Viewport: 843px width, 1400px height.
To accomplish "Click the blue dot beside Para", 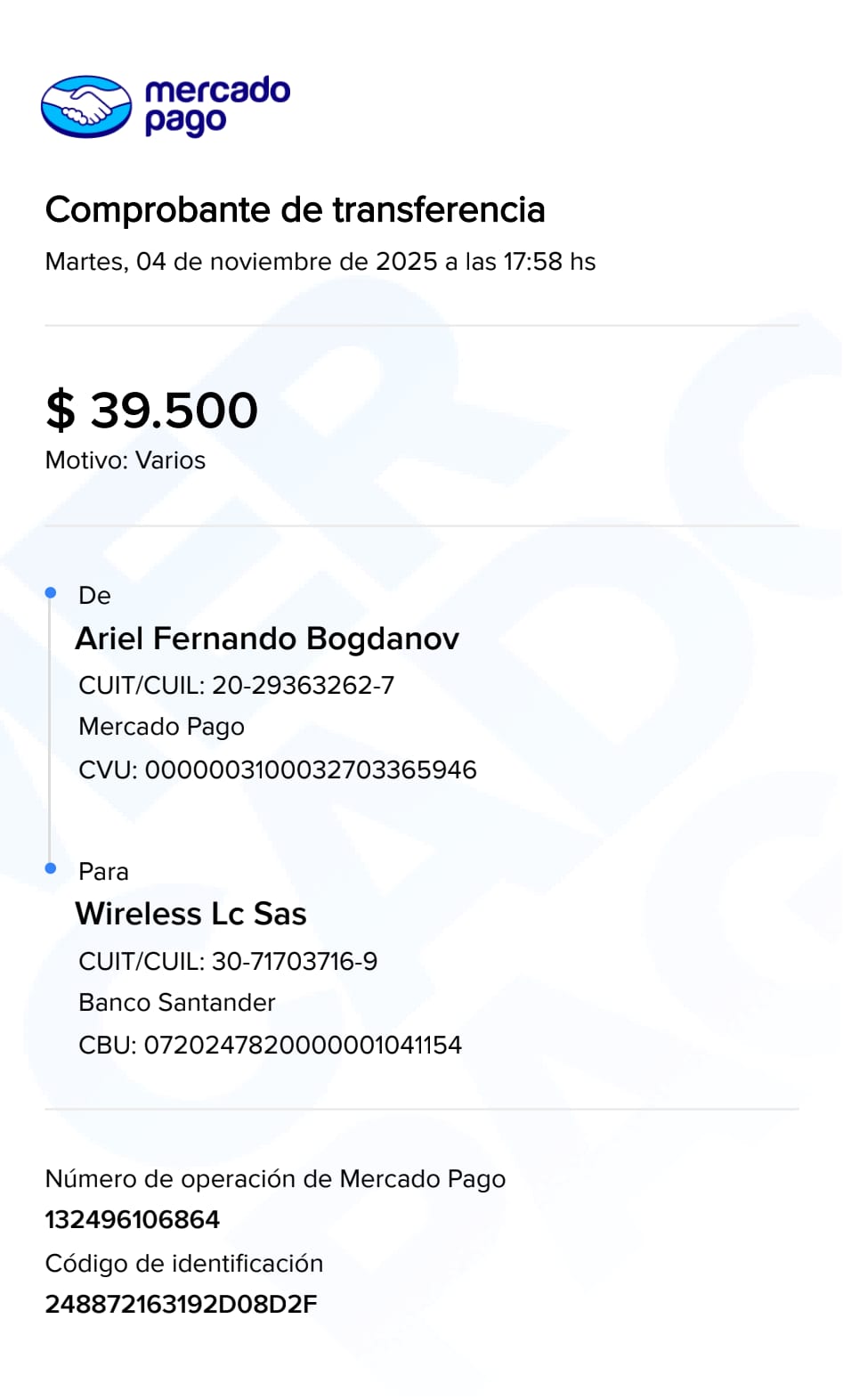I will [51, 868].
